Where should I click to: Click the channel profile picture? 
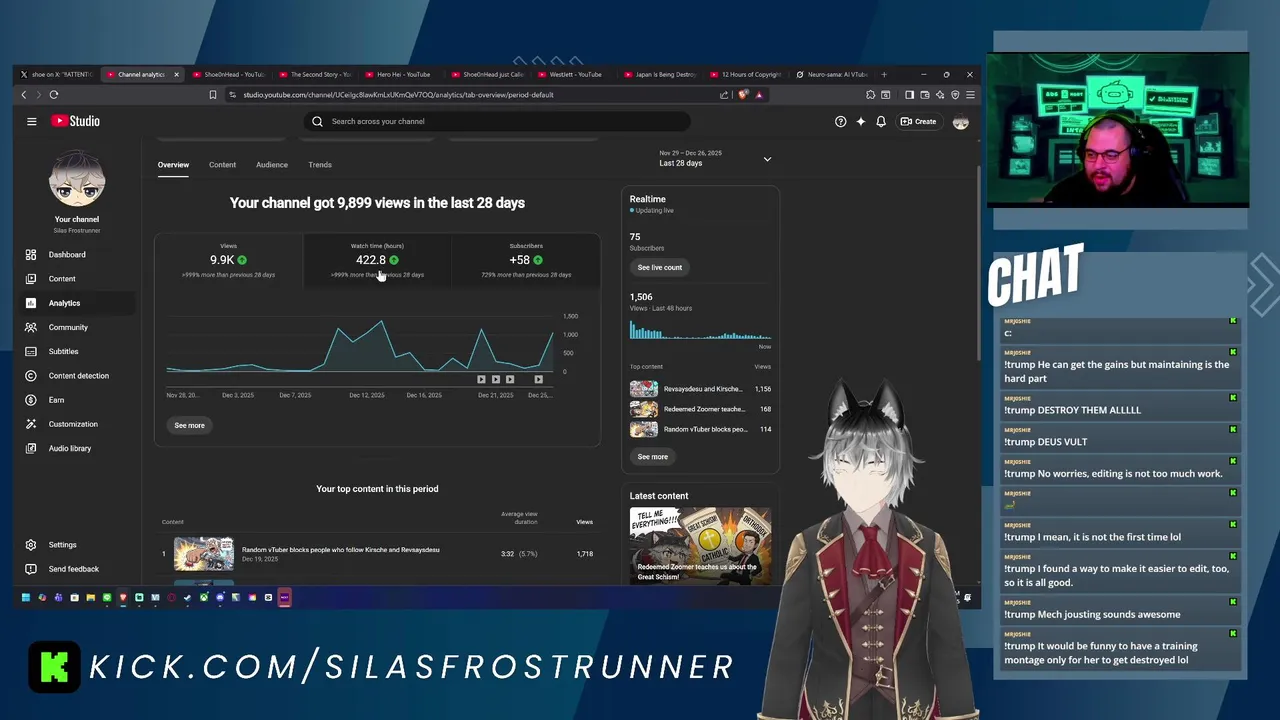(x=77, y=180)
